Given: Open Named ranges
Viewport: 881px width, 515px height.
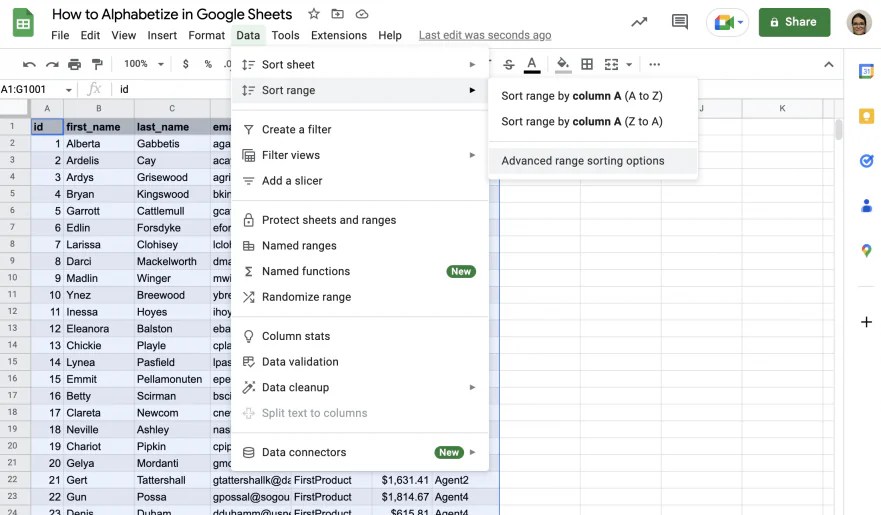Looking at the screenshot, I should (360, 246).
